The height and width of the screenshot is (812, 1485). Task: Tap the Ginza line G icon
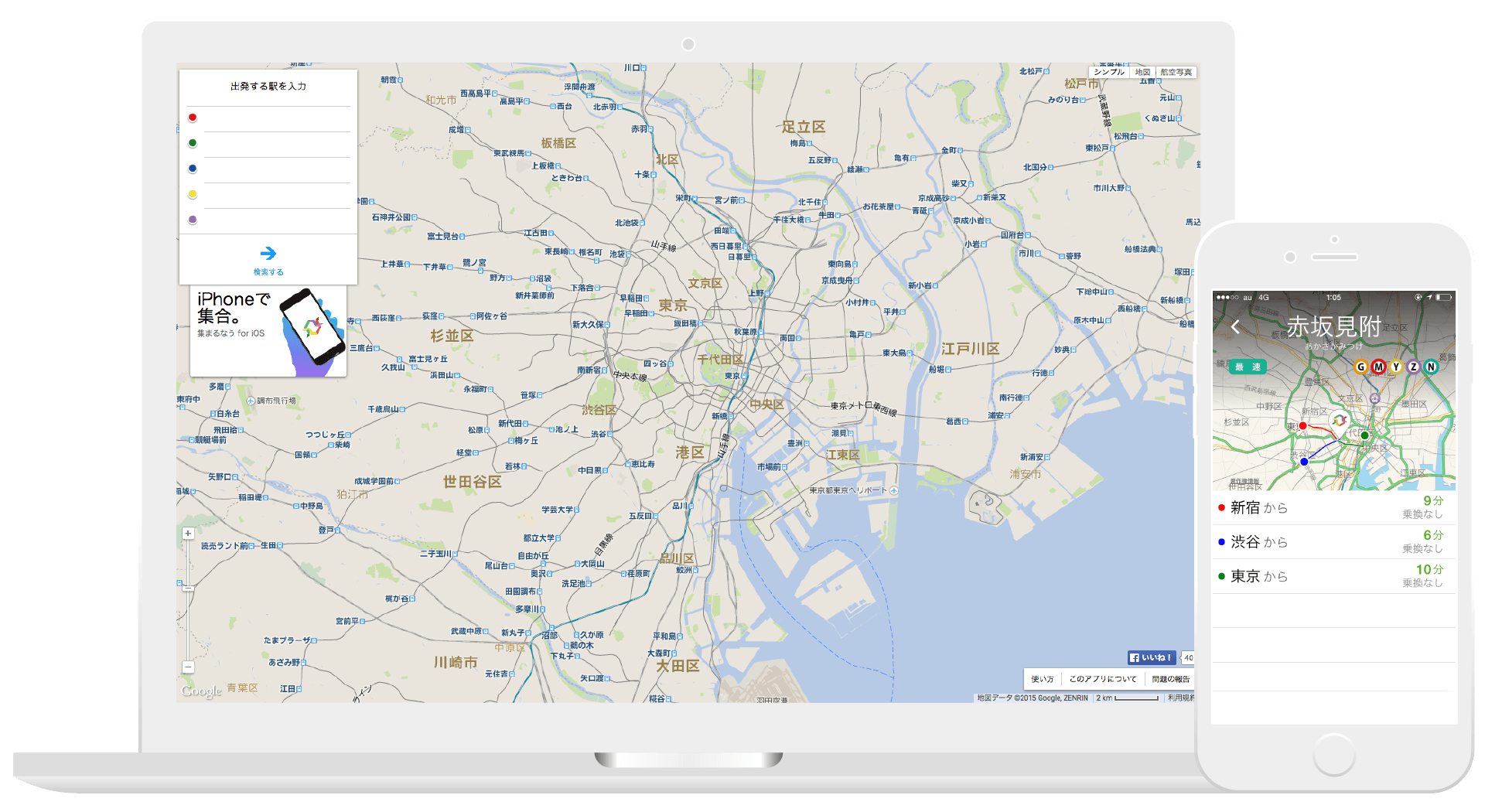(x=1360, y=367)
